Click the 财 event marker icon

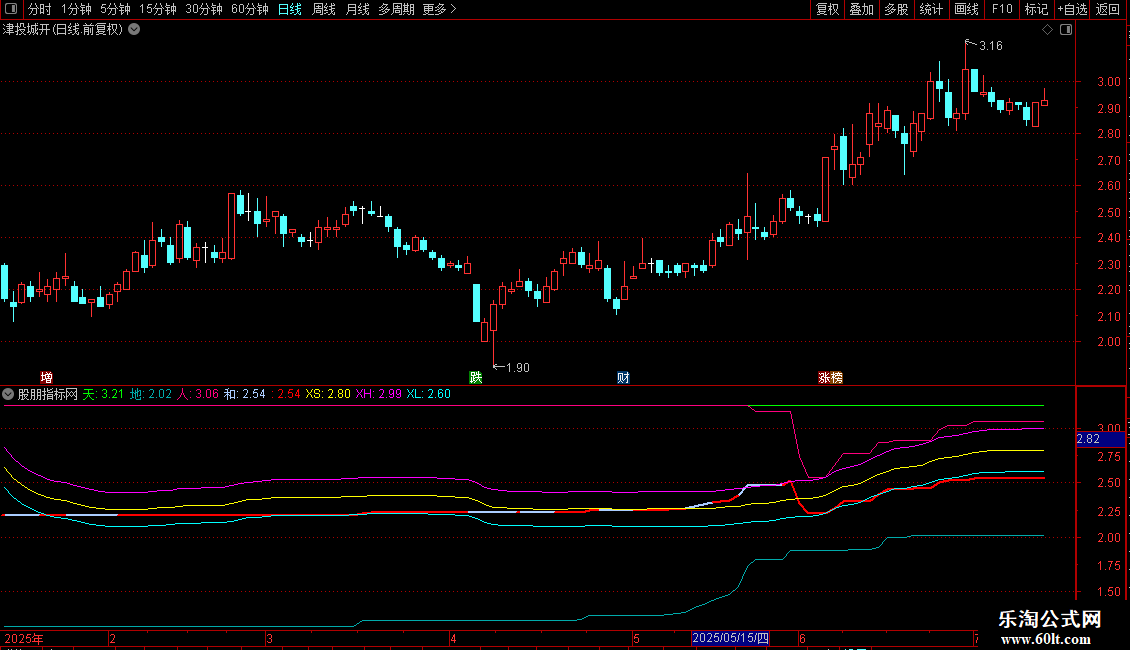(x=623, y=377)
